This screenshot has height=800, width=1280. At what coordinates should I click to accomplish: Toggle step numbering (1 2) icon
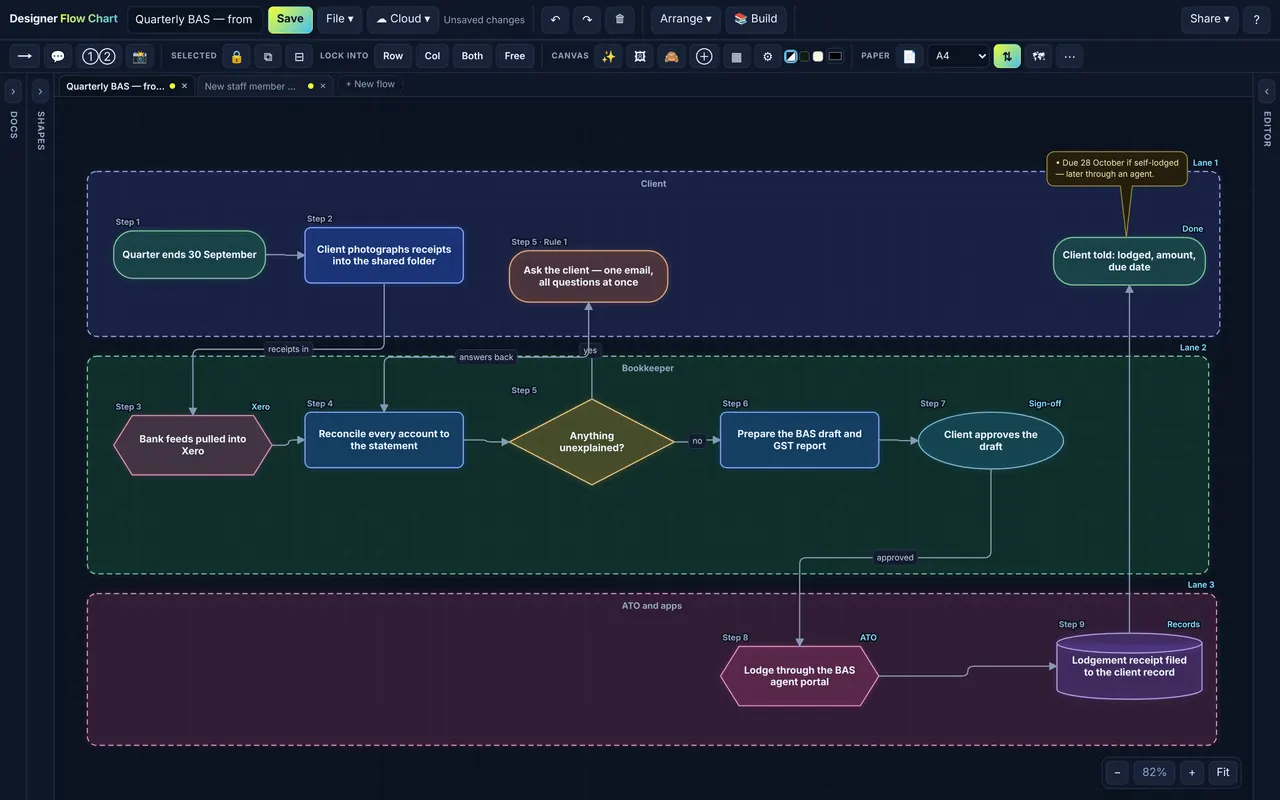(98, 56)
